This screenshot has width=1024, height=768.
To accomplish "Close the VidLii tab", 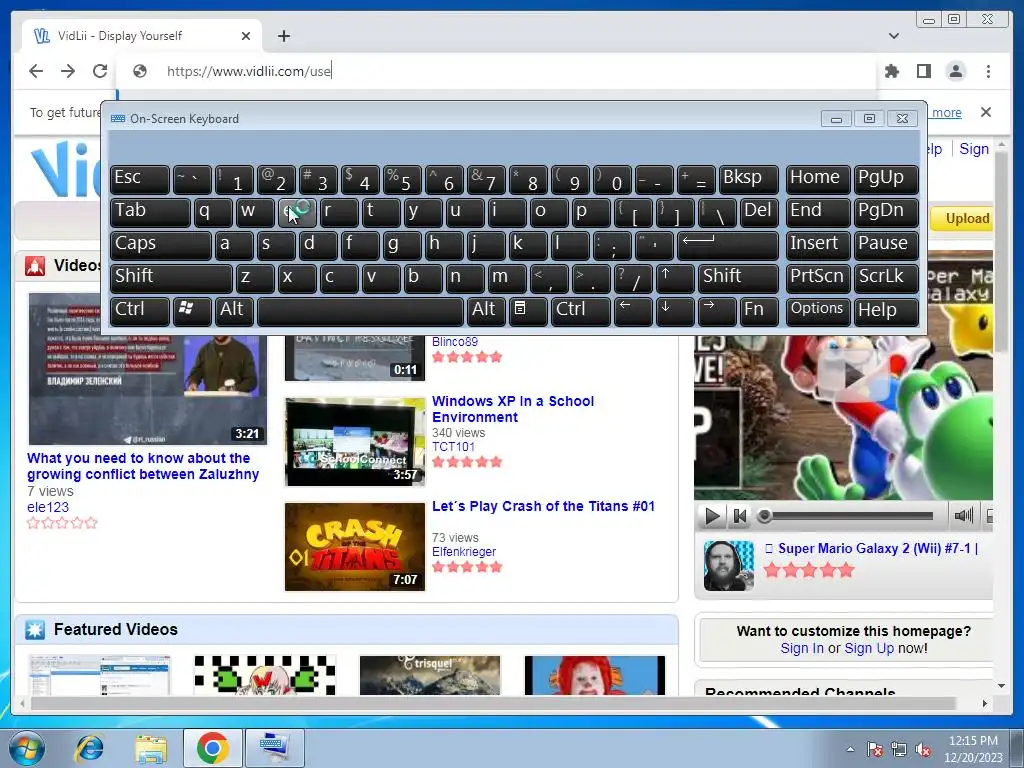I will 246,36.
